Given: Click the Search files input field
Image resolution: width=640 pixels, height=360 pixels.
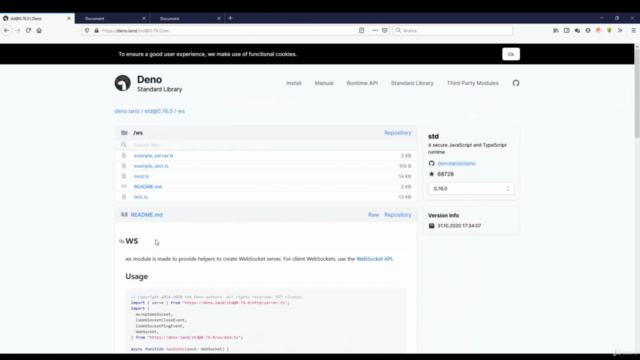Looking at the screenshot, I should pyautogui.click(x=265, y=145).
